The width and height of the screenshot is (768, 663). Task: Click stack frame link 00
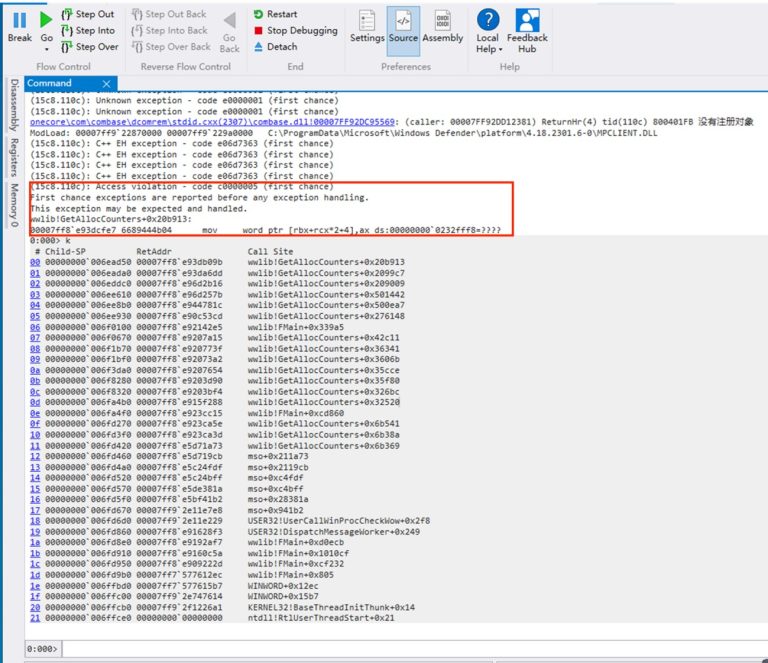click(x=35, y=262)
